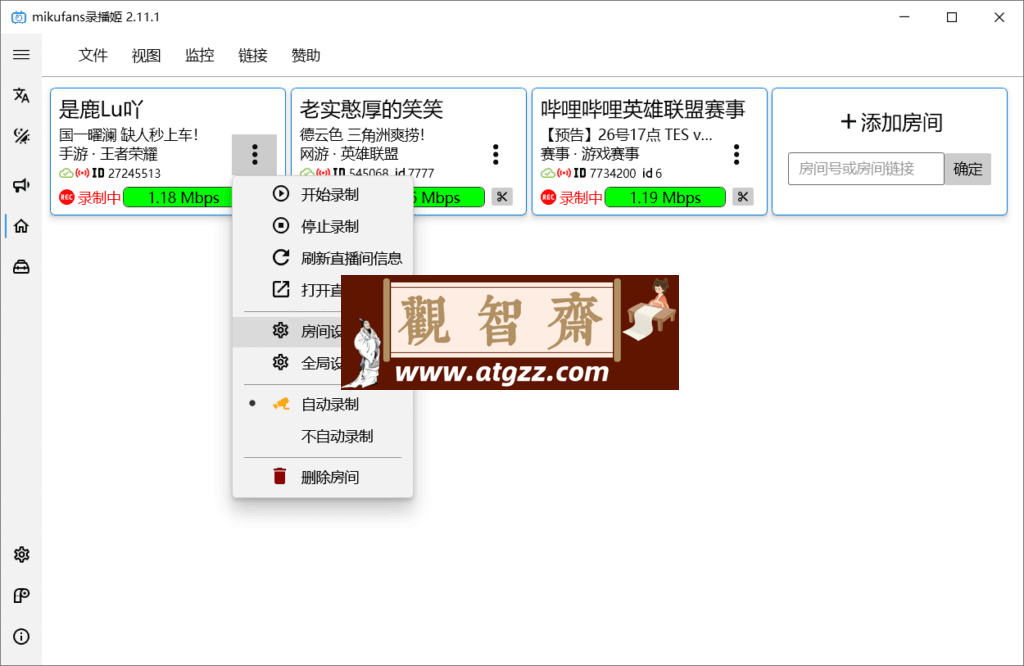Screen dimensions: 1024x666
Task: Maximize the mikufans录播姬 window
Action: (952, 17)
